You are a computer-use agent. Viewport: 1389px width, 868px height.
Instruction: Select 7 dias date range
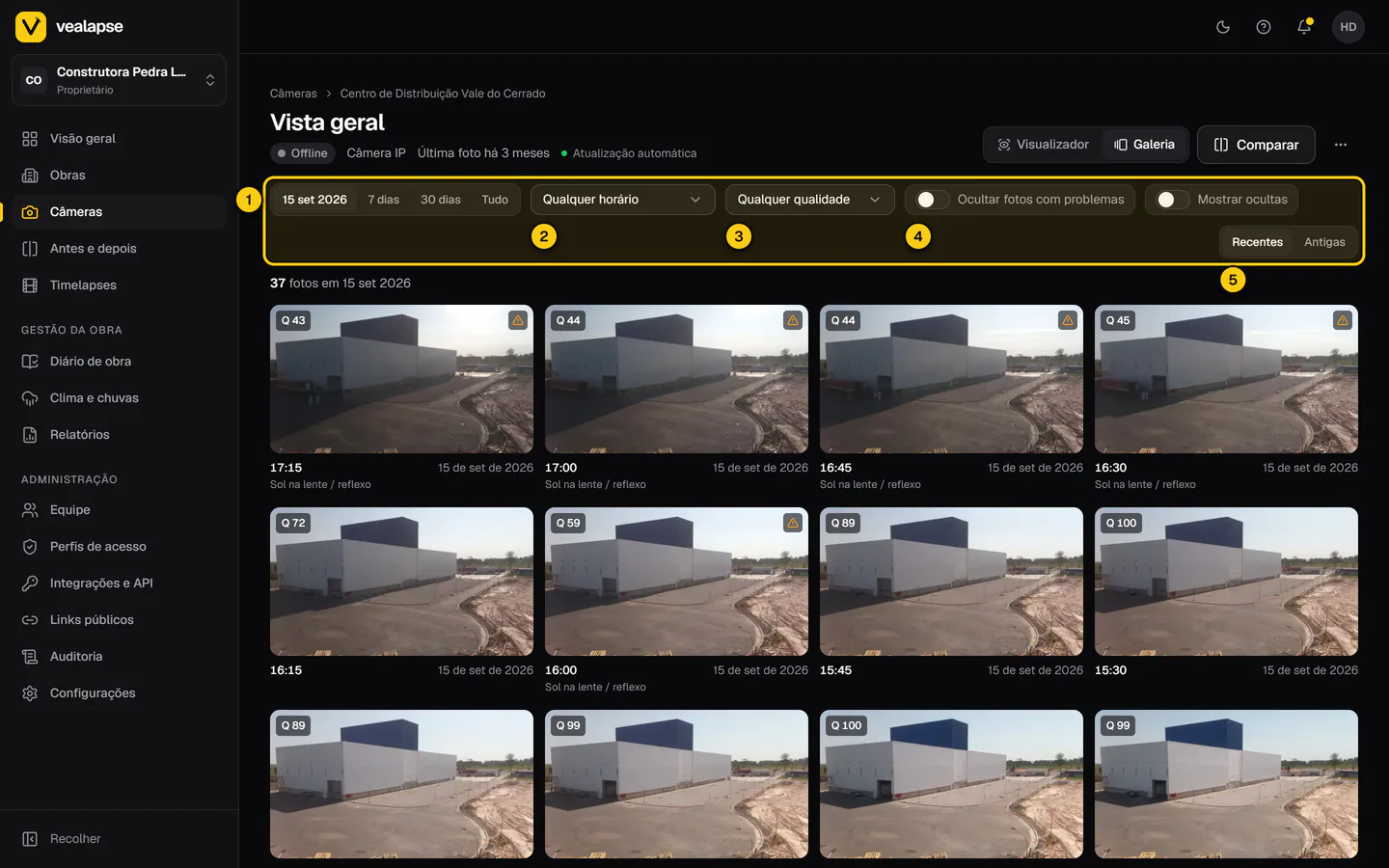click(x=383, y=200)
